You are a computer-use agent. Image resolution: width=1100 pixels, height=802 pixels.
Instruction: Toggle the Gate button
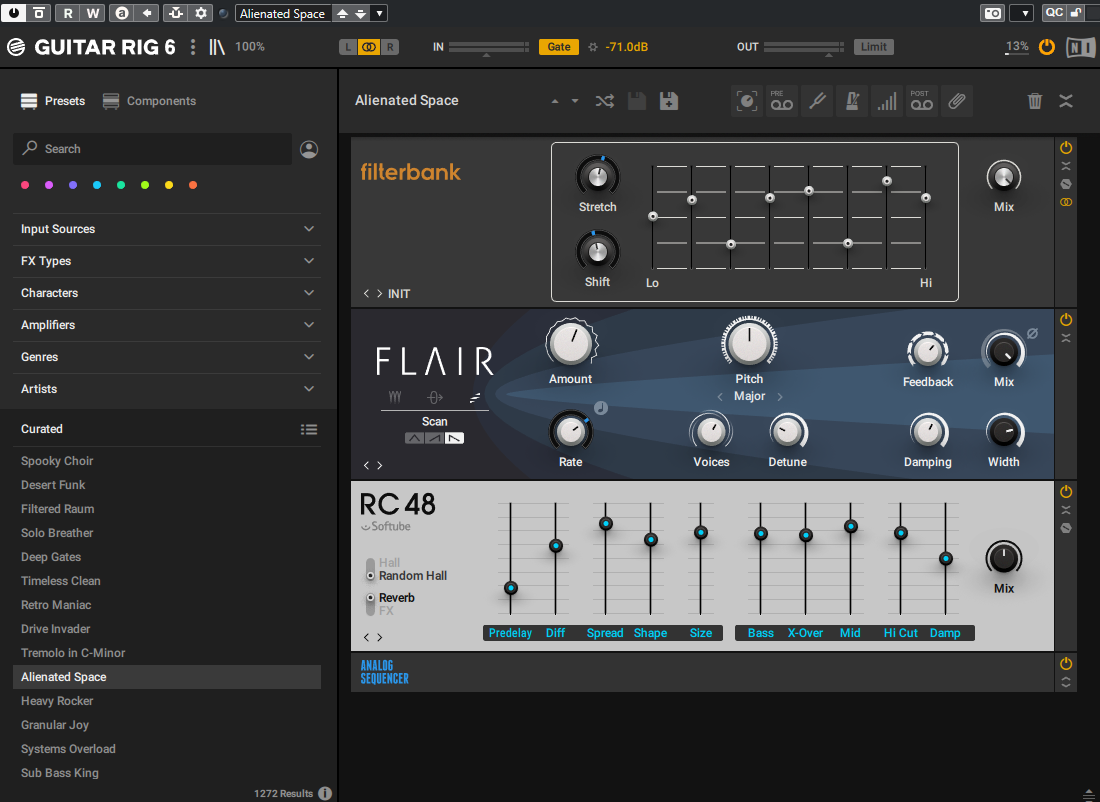coord(558,47)
